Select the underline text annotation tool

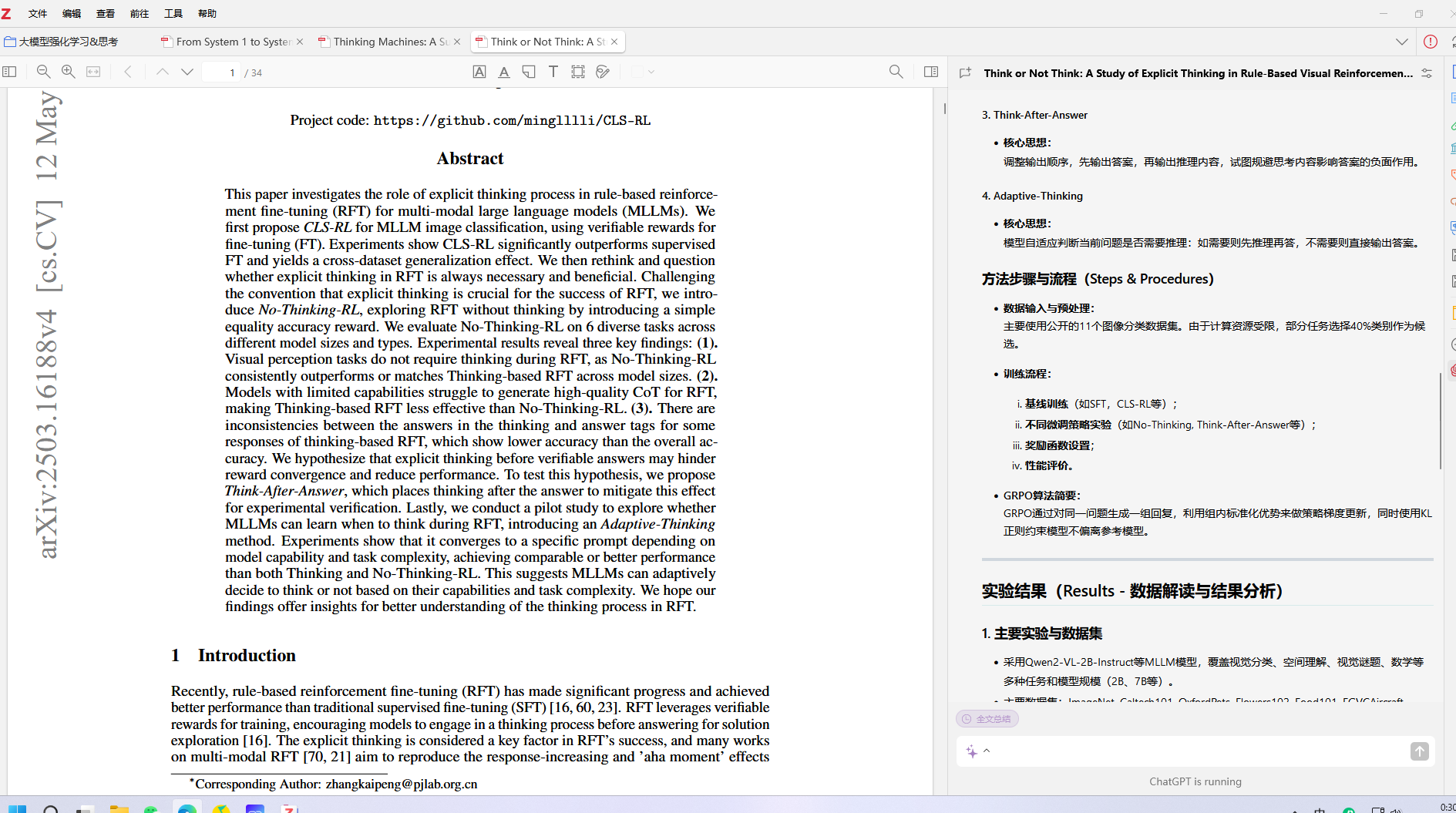pyautogui.click(x=504, y=72)
